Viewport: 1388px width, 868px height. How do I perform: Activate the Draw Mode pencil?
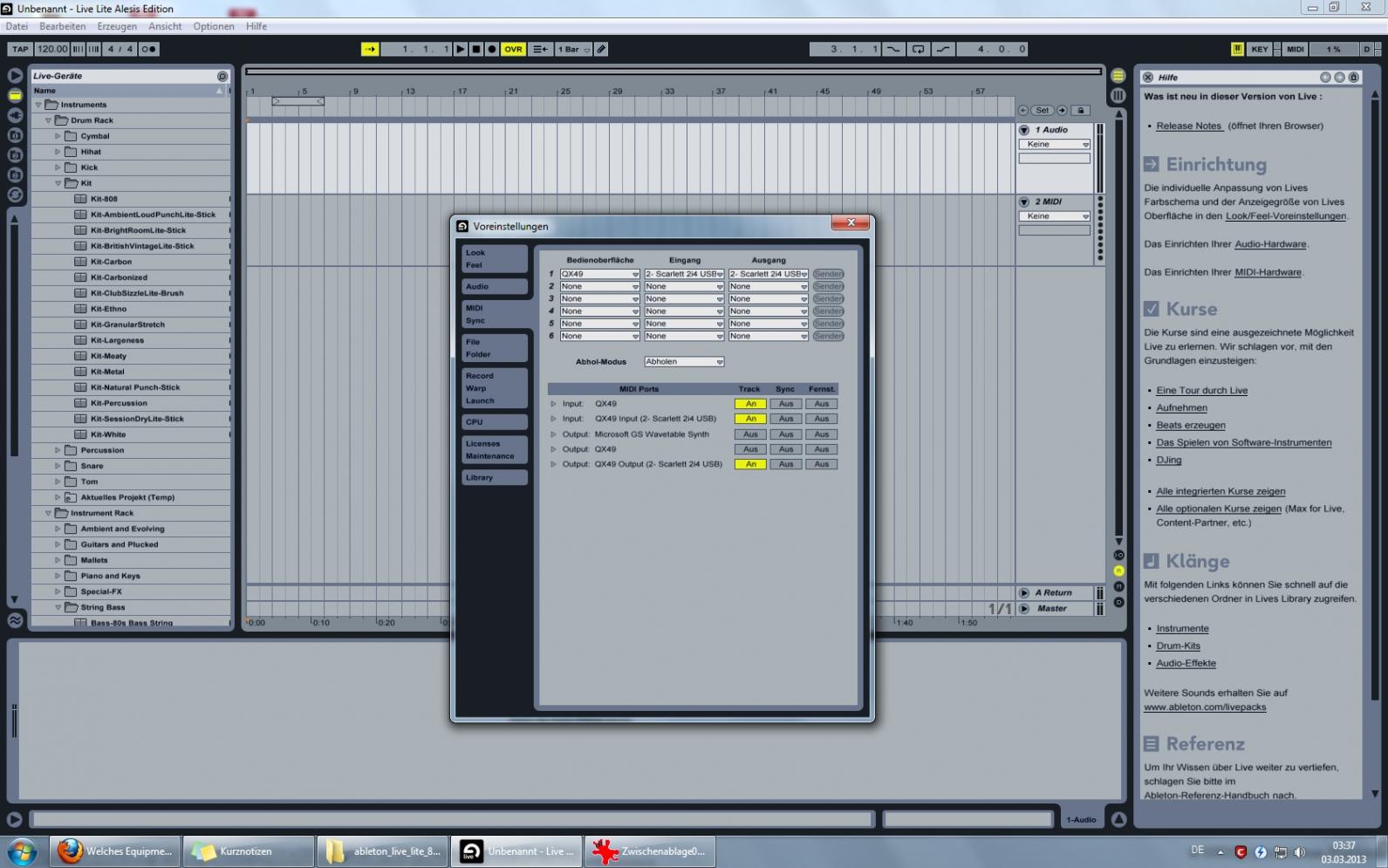[602, 49]
